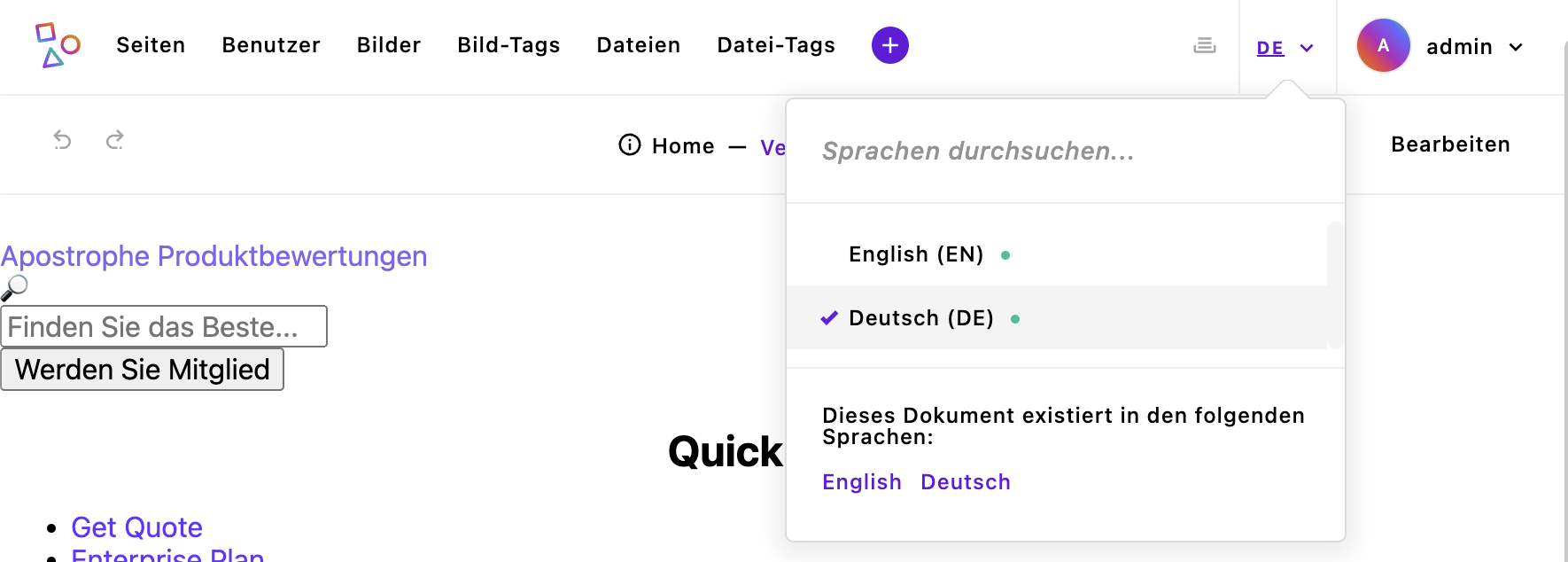Click the redo arrow icon
The image size is (1568, 562).
(x=115, y=139)
